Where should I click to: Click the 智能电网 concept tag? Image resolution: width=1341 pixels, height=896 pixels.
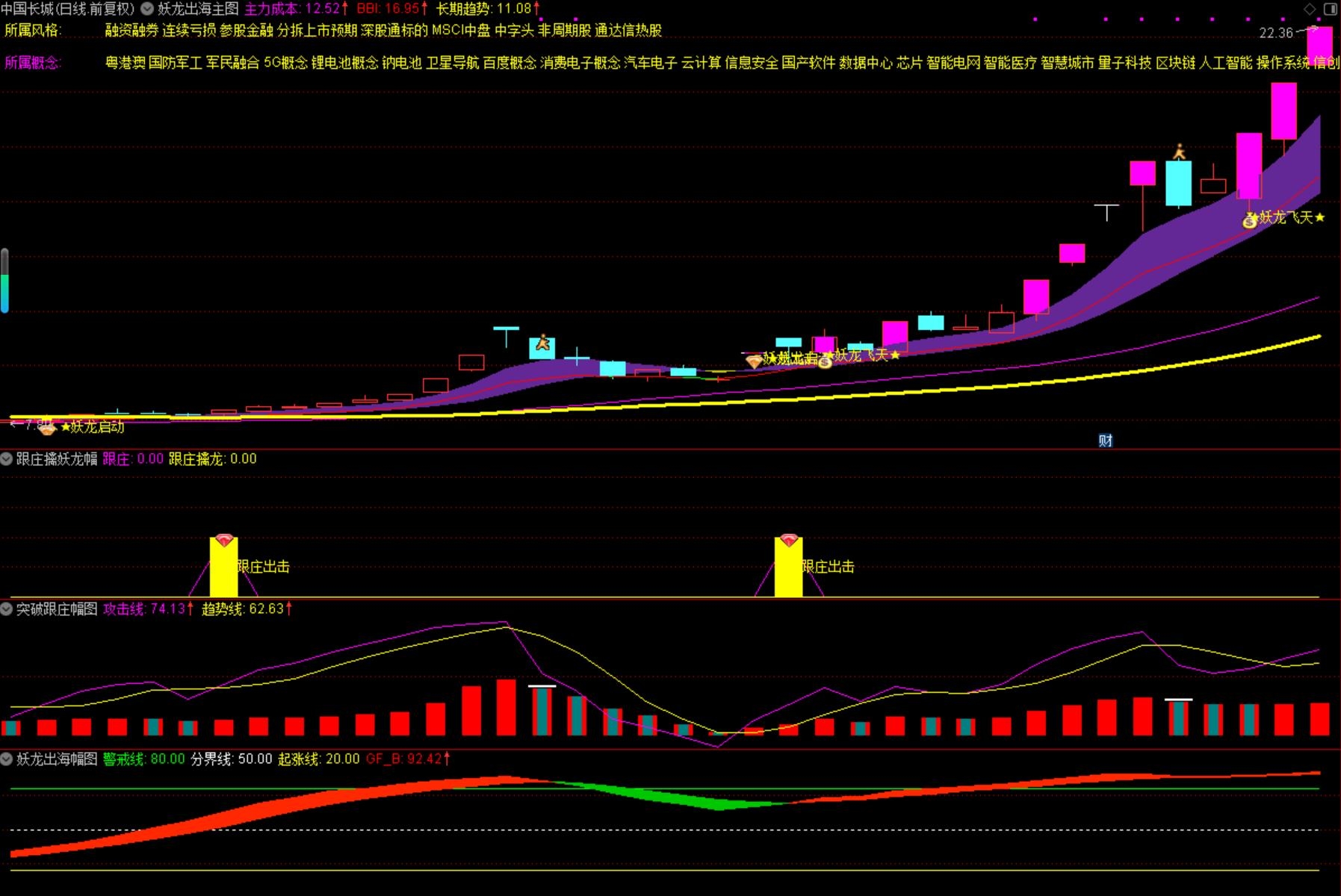point(954,63)
